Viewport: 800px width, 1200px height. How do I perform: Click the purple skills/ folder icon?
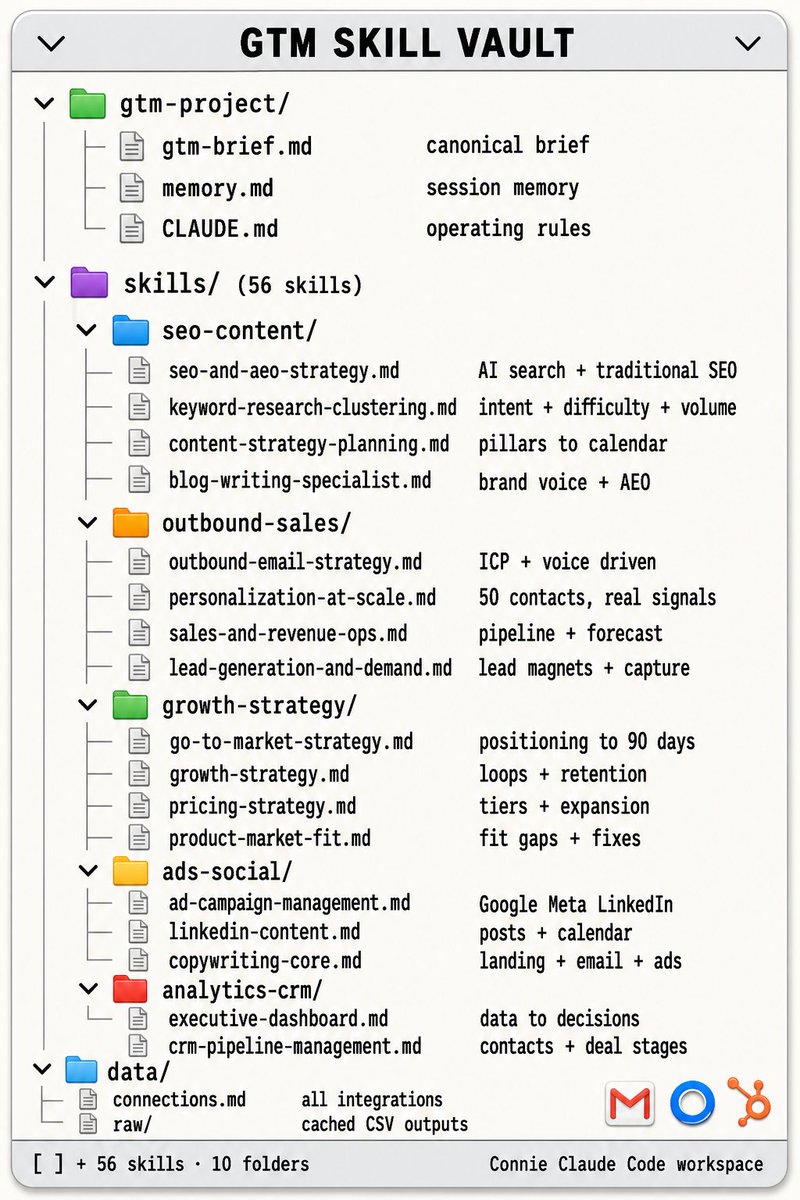pos(89,283)
